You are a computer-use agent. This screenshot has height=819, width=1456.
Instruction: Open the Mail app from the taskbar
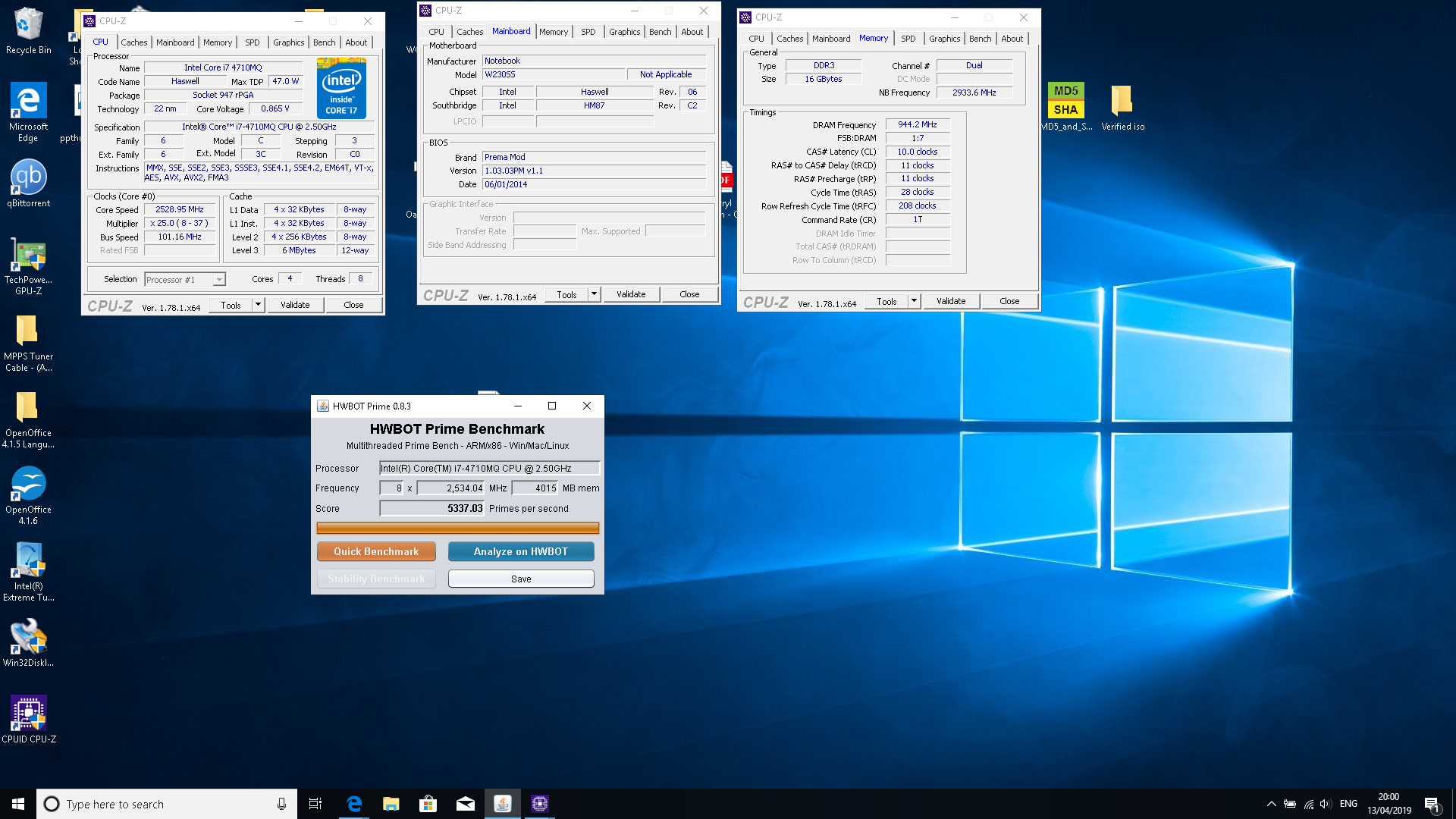coord(465,804)
